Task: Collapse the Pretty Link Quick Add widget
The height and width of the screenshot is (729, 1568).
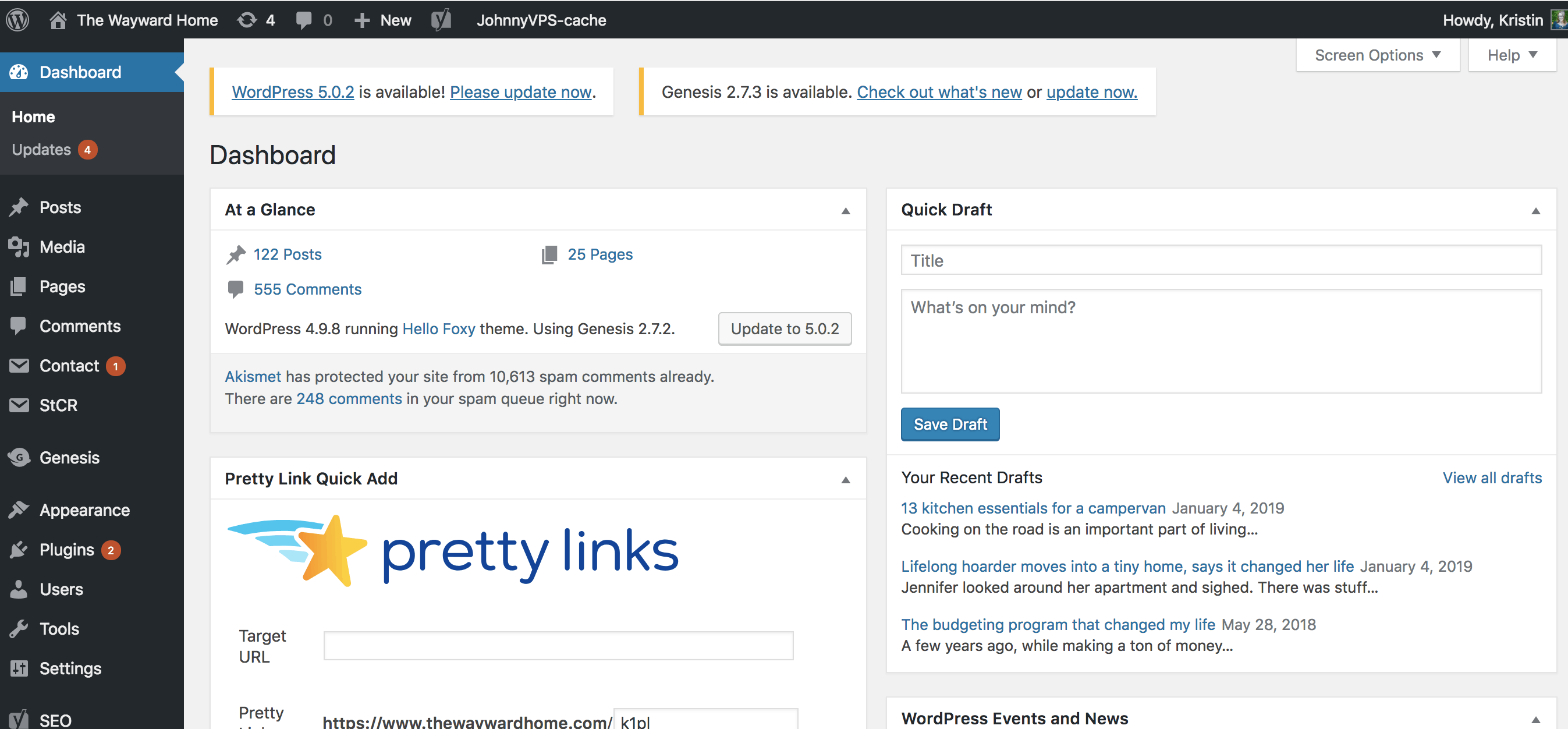Action: click(846, 480)
